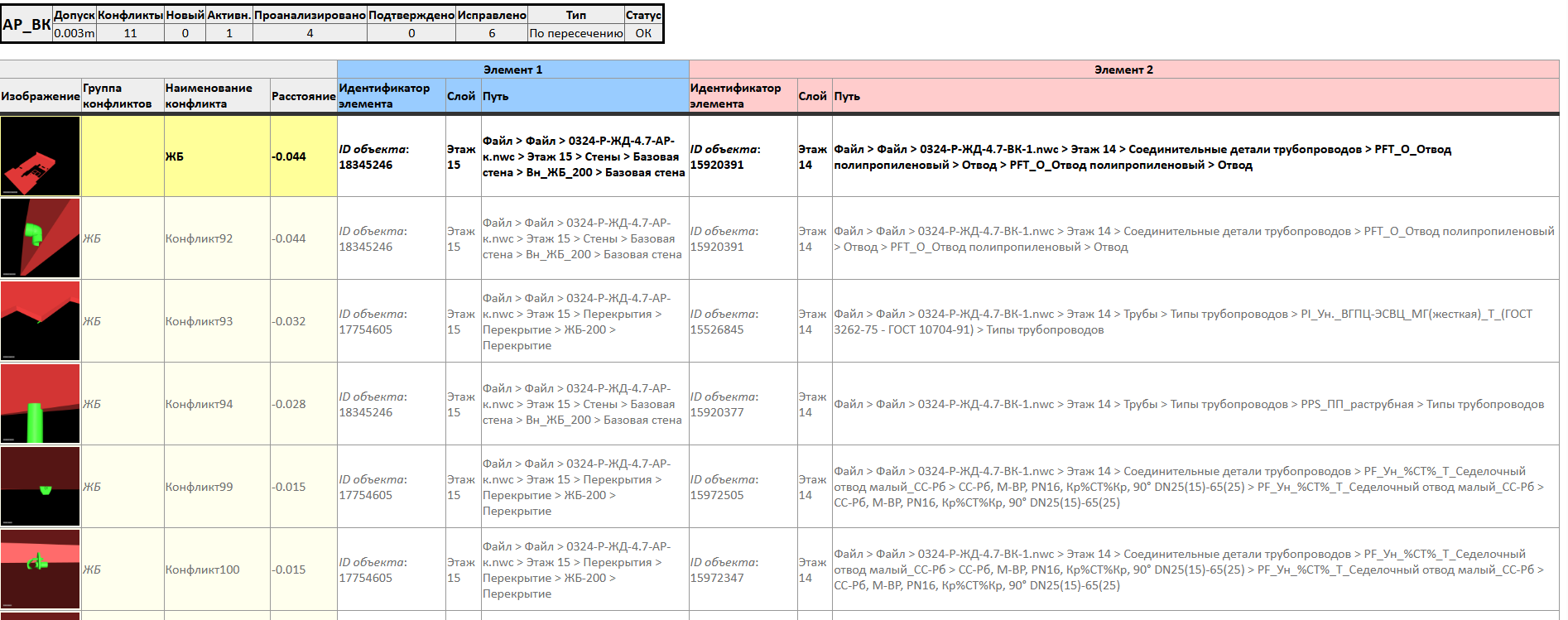This screenshot has width=1568, height=620.
Task: Click the 'Группа конфликтов' column header
Action: (123, 96)
